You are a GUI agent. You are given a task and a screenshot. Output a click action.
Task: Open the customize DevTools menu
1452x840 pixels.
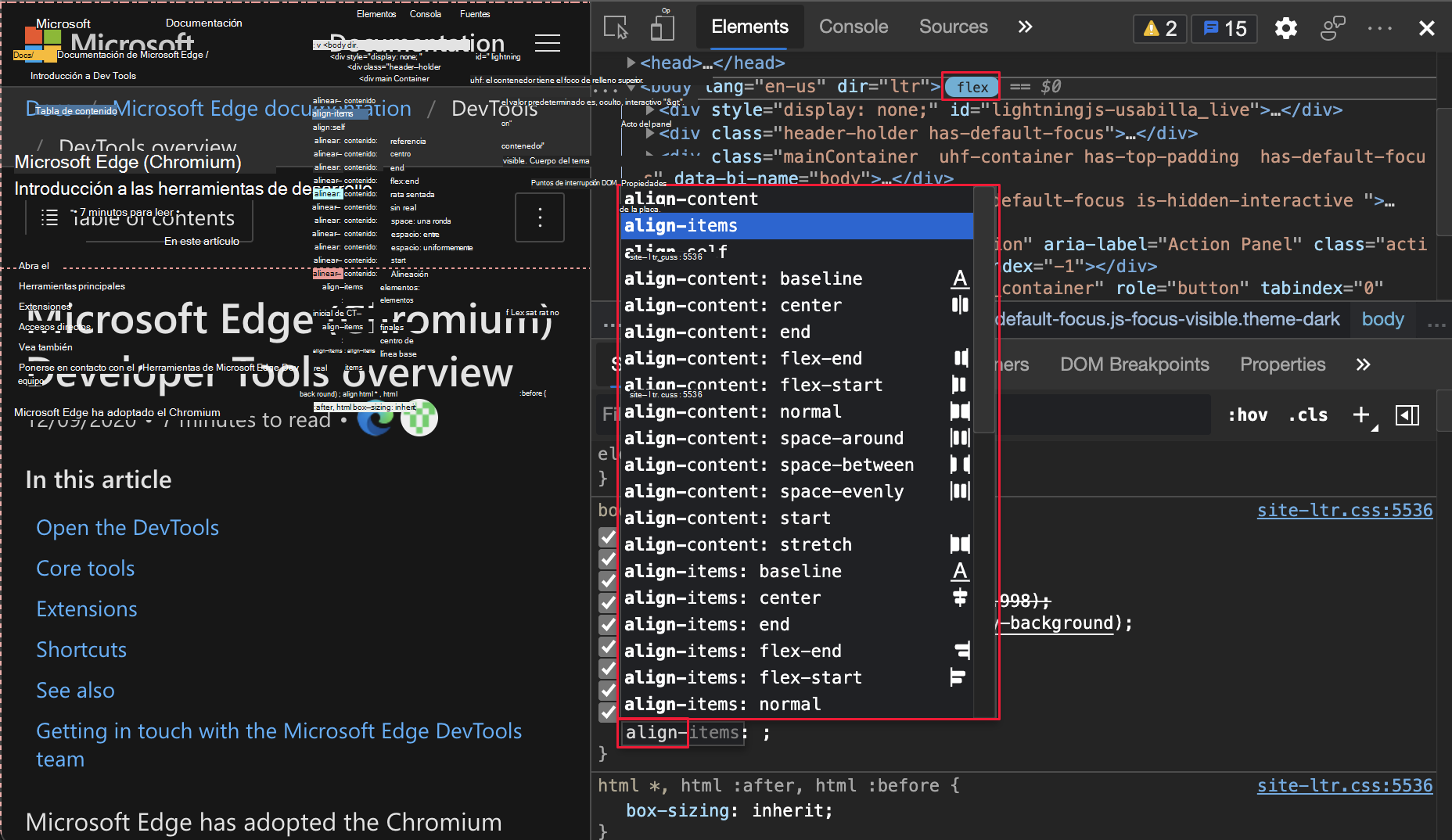1379,27
